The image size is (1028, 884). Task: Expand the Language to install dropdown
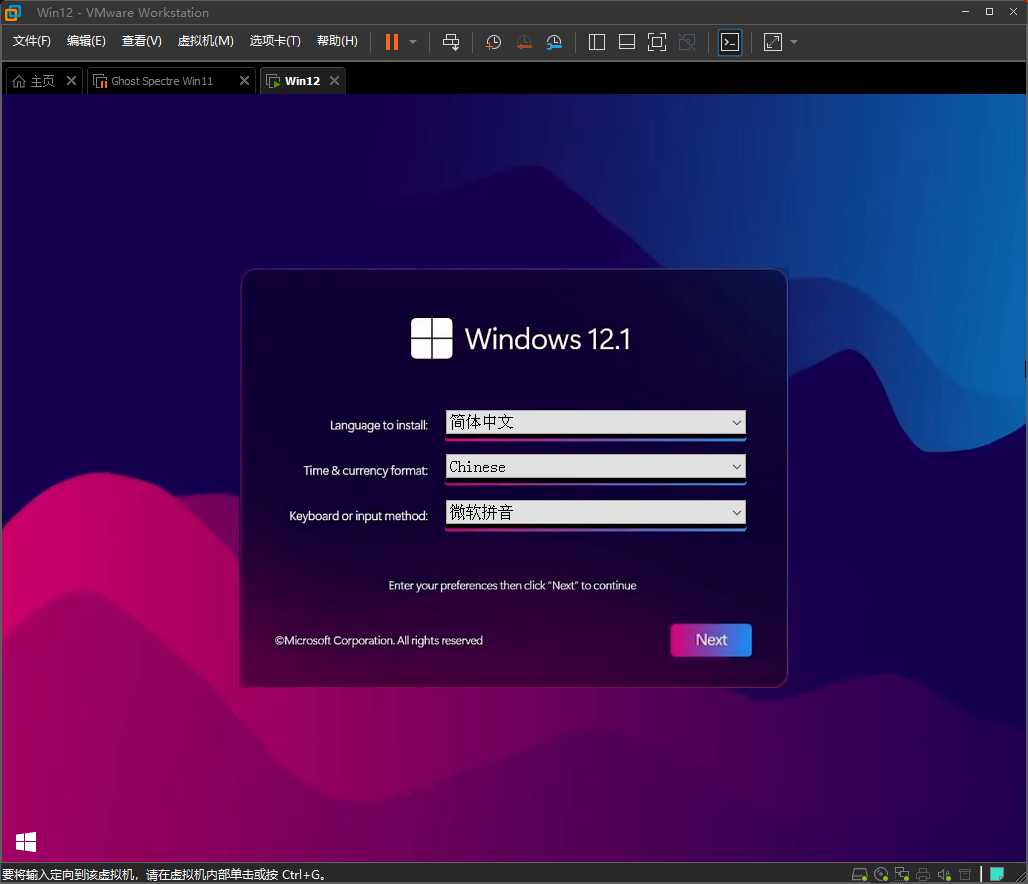(x=595, y=422)
